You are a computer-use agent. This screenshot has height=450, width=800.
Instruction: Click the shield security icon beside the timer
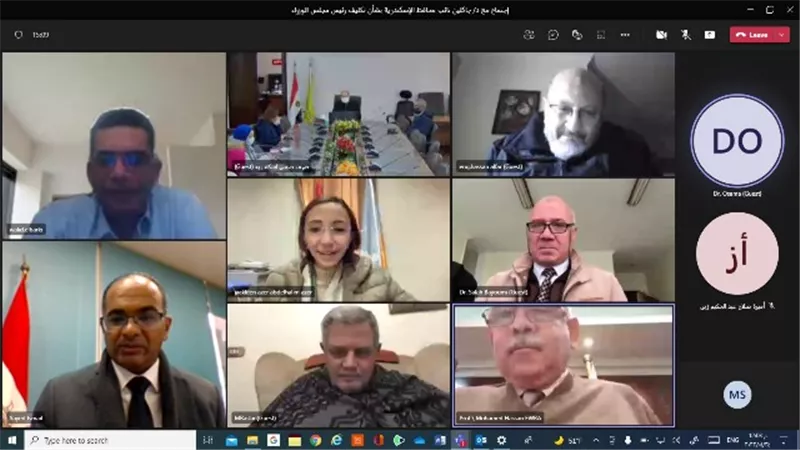18,35
